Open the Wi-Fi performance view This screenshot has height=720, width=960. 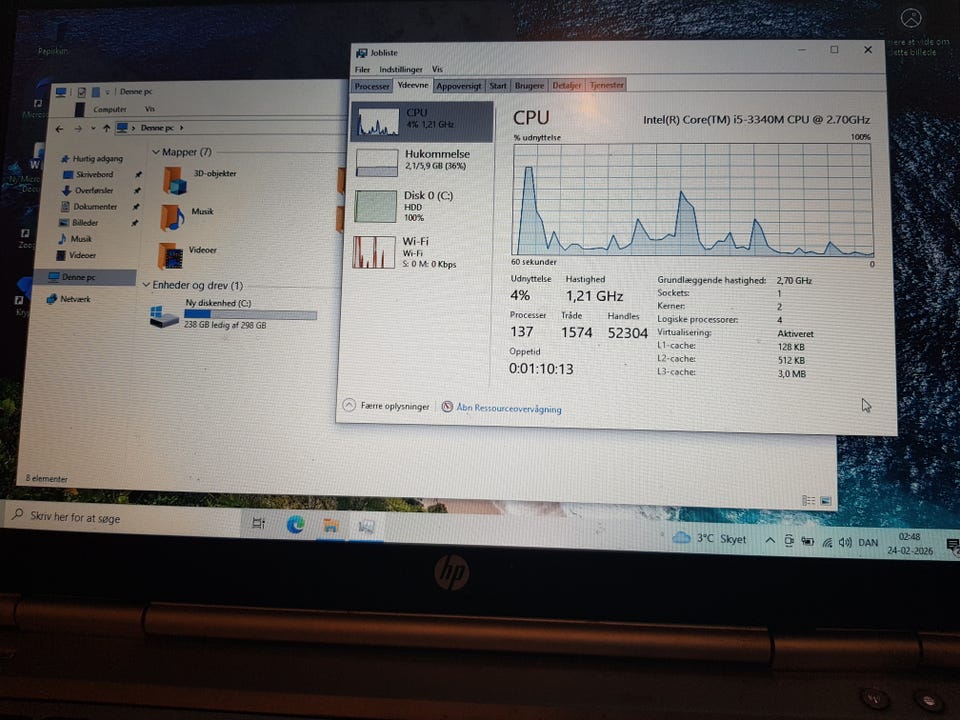coord(421,252)
